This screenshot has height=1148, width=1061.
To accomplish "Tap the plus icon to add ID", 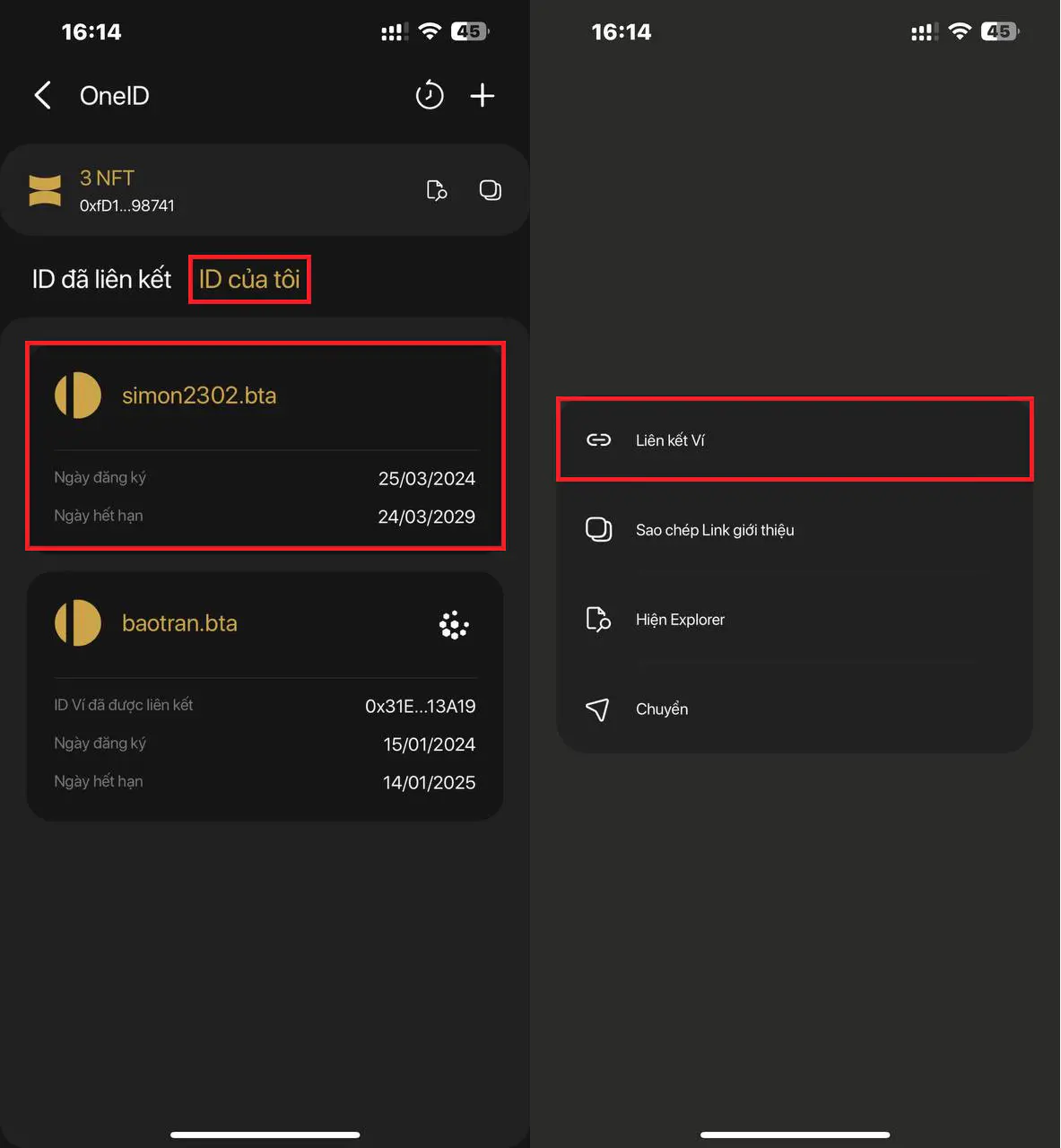I will (483, 95).
